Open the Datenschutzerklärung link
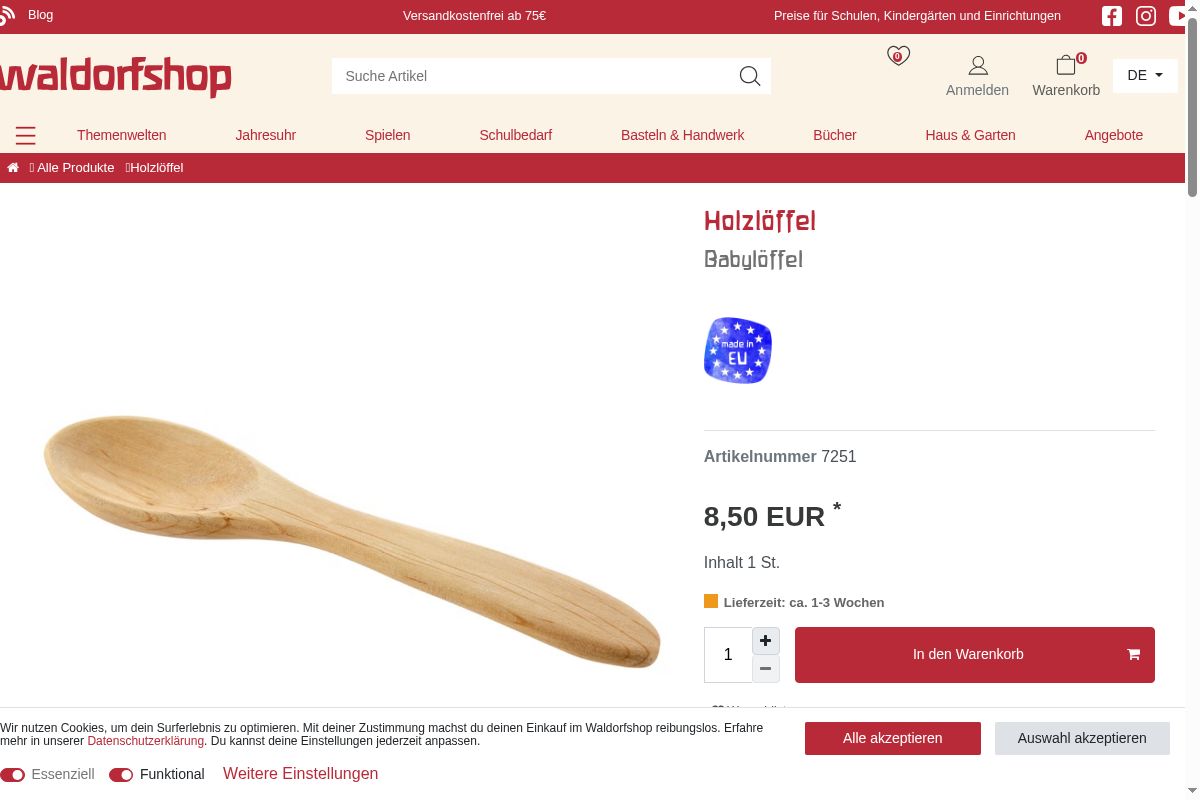The image size is (1200, 800). 146,741
